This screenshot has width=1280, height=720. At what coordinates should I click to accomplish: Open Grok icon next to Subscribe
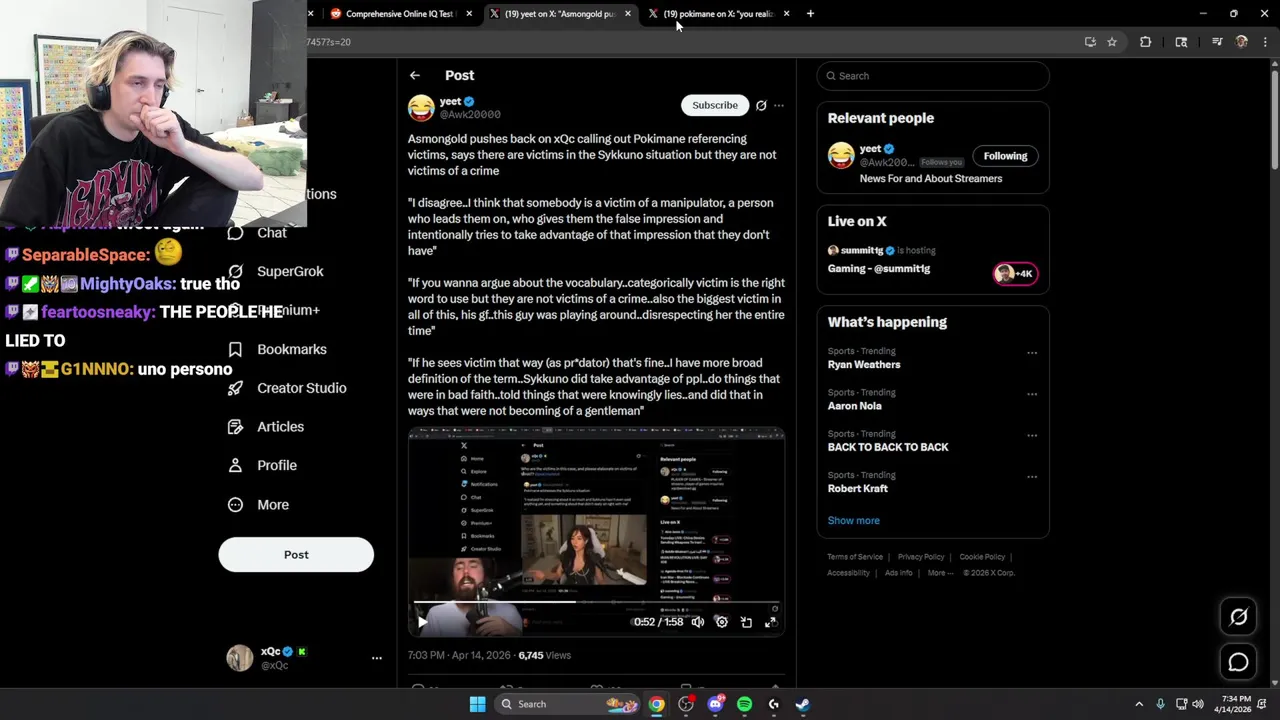(x=761, y=105)
